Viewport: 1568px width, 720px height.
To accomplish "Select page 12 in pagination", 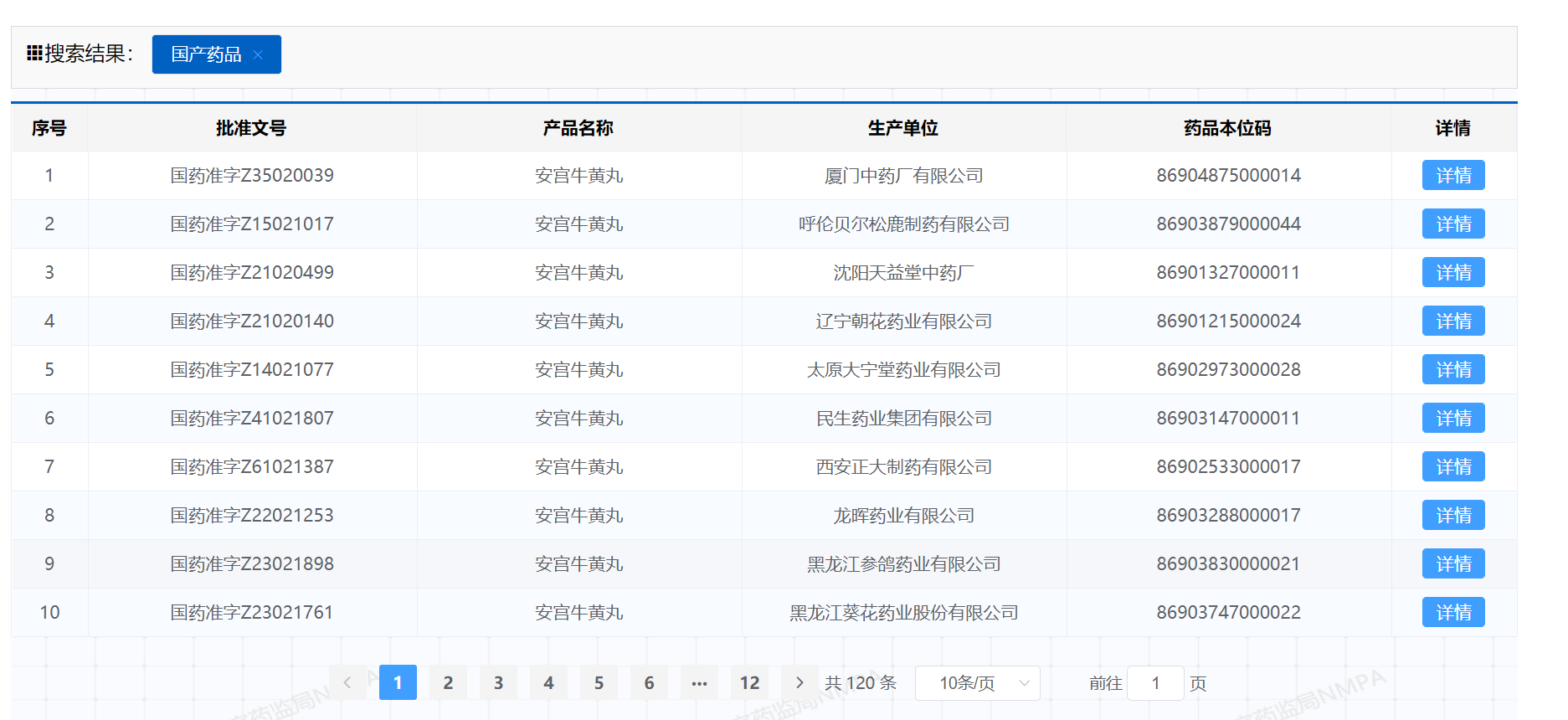I will pyautogui.click(x=749, y=682).
